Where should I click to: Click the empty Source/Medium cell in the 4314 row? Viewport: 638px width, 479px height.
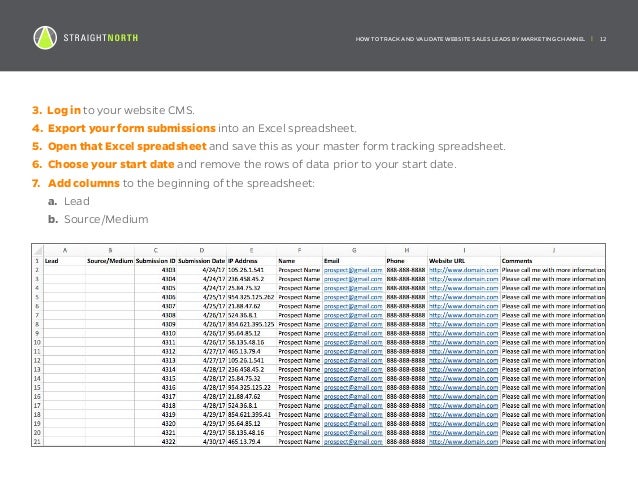click(x=110, y=370)
